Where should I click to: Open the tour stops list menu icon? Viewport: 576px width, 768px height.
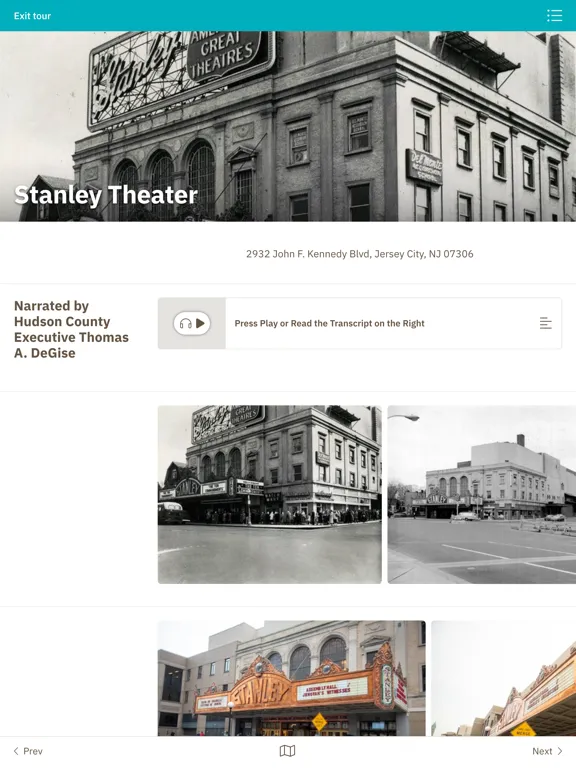pos(554,16)
